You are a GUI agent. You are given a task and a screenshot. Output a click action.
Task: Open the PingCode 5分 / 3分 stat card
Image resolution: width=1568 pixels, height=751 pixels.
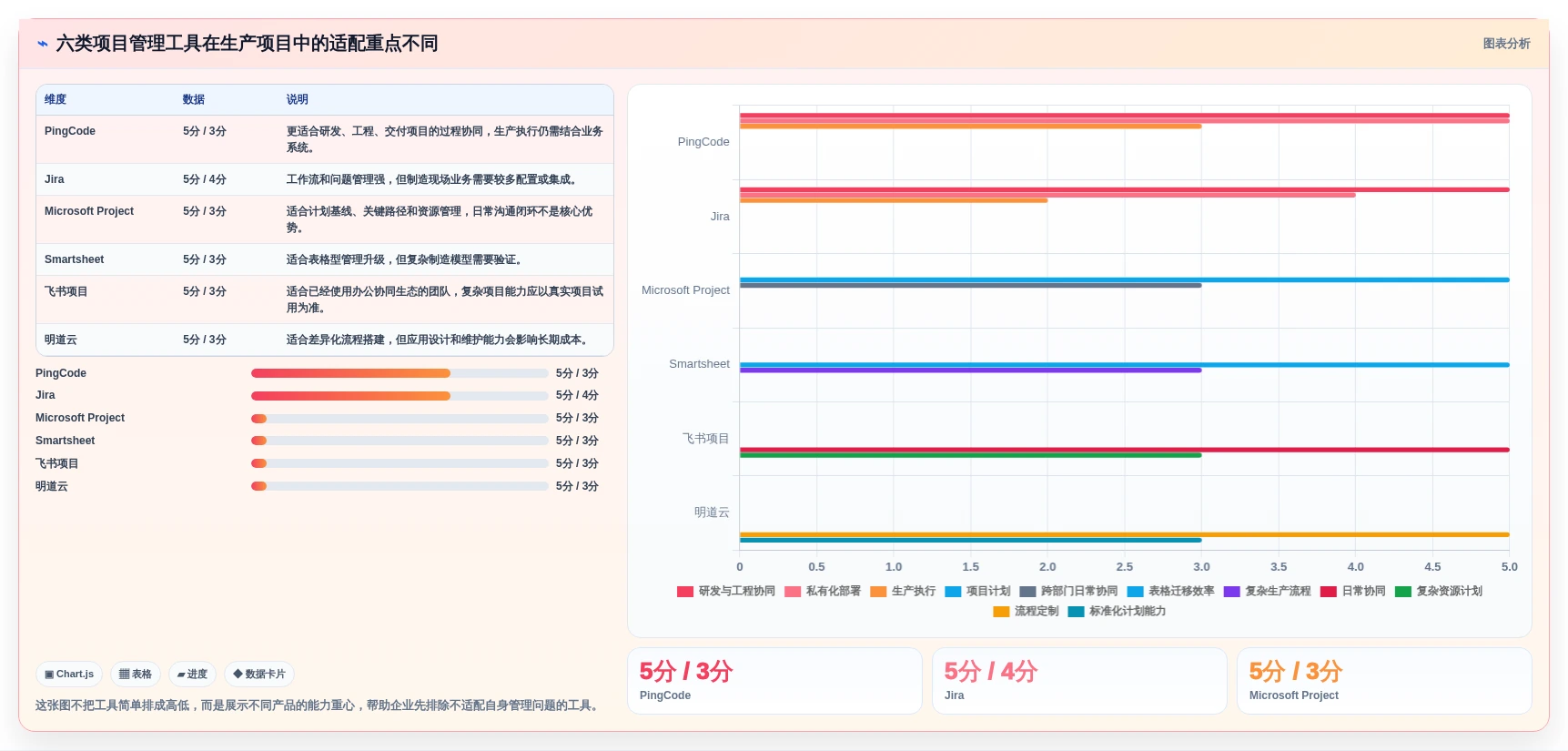[x=774, y=681]
